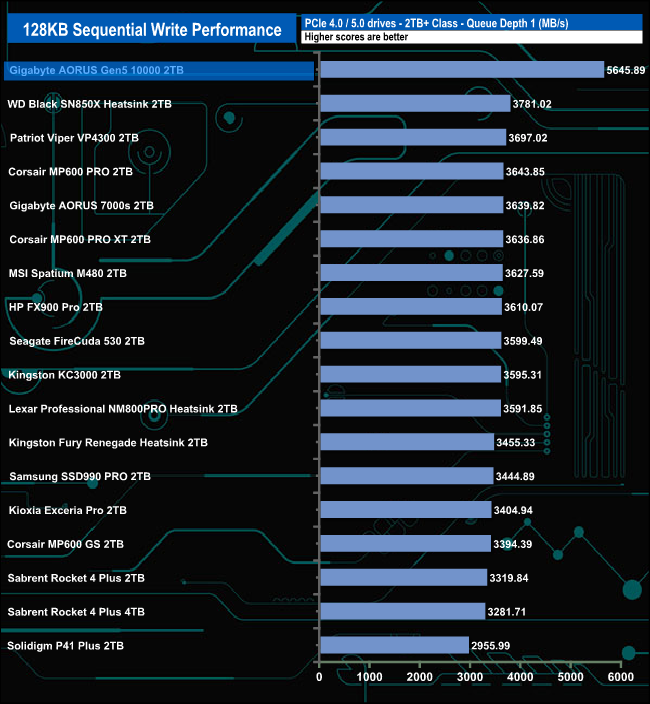The height and width of the screenshot is (704, 650).
Task: Click the 4000 axis tick label
Action: pos(520,677)
